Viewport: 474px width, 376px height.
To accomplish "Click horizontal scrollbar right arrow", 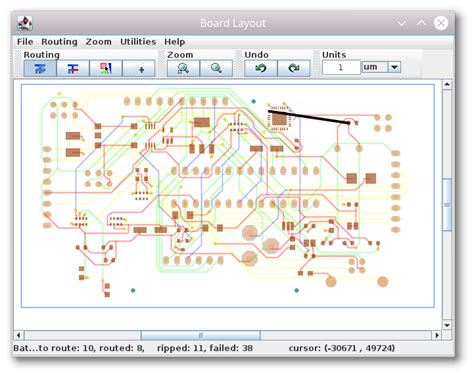I will [436, 335].
